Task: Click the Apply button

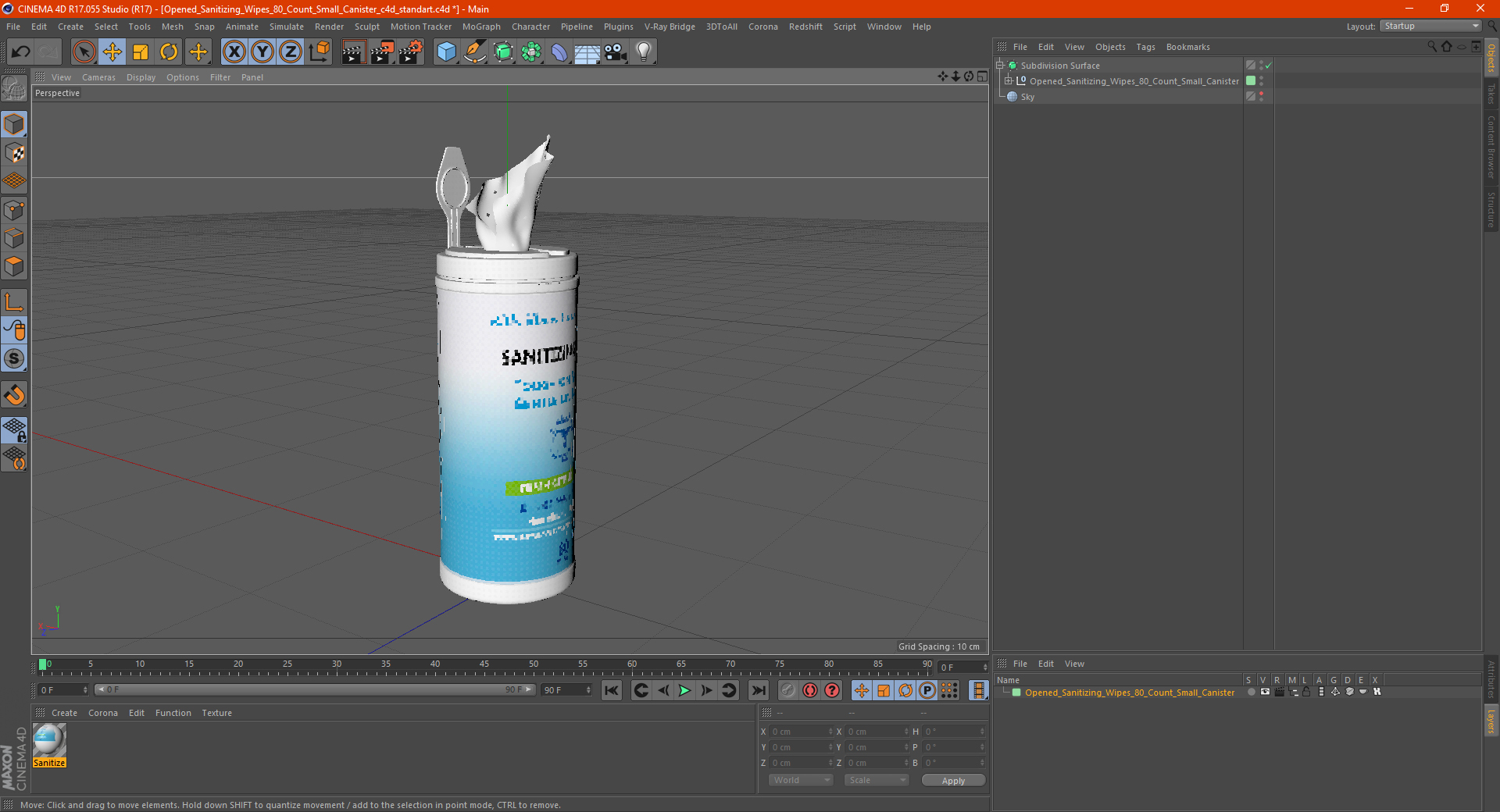Action: coord(953,781)
